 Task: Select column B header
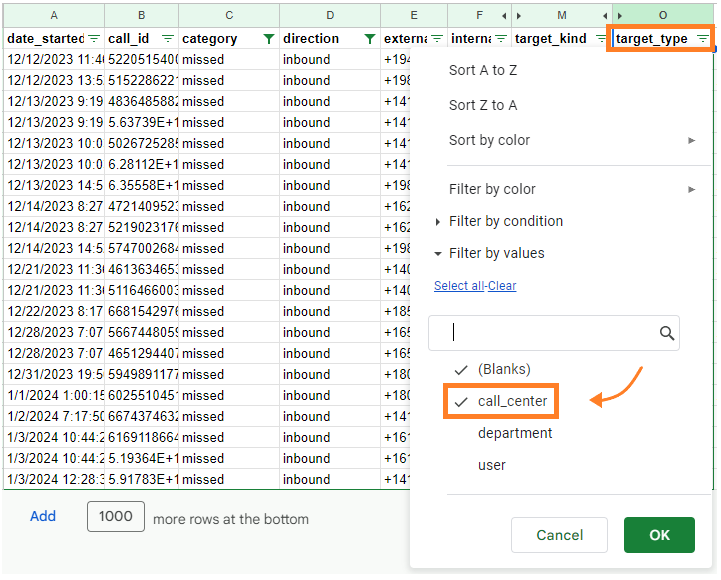coord(142,16)
